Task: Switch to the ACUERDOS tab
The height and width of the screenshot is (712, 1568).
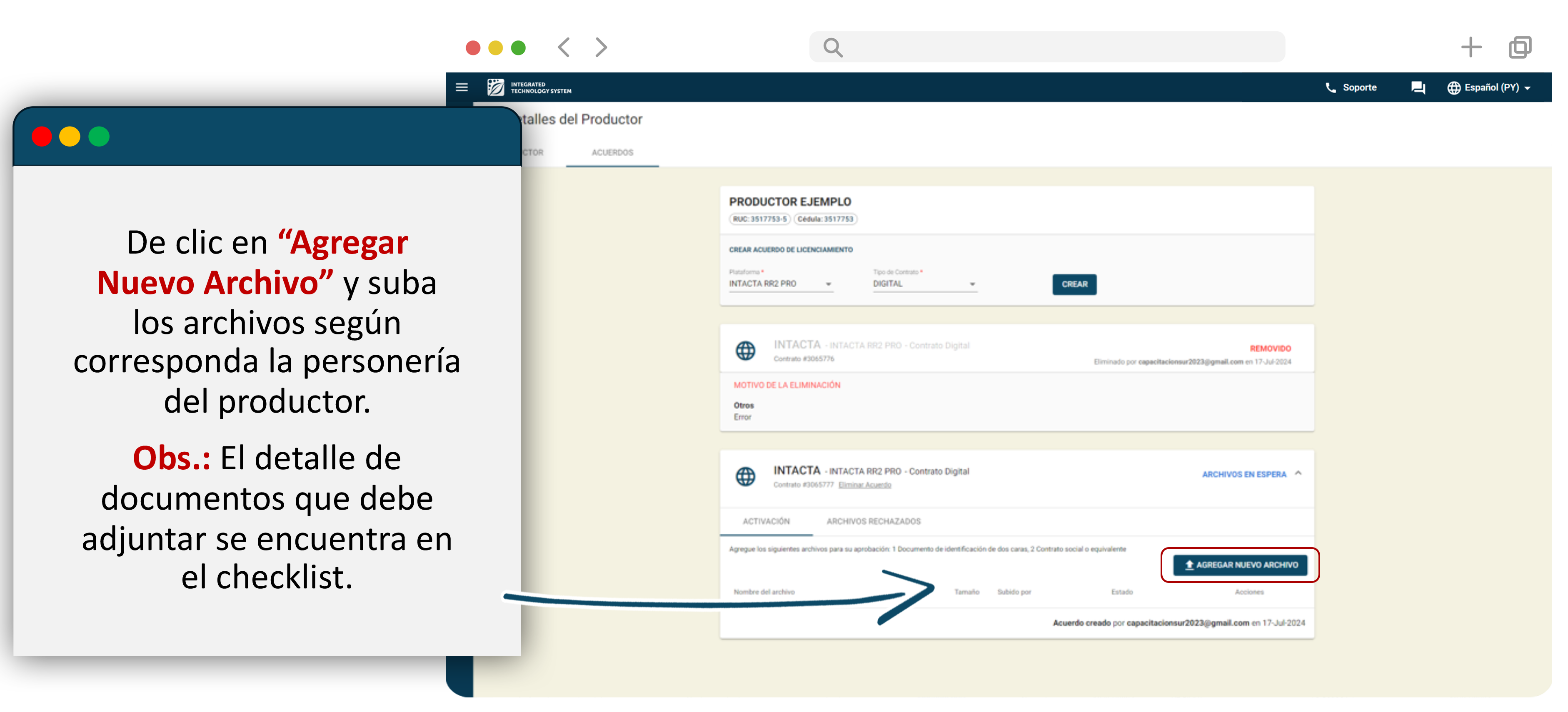Action: pyautogui.click(x=612, y=153)
